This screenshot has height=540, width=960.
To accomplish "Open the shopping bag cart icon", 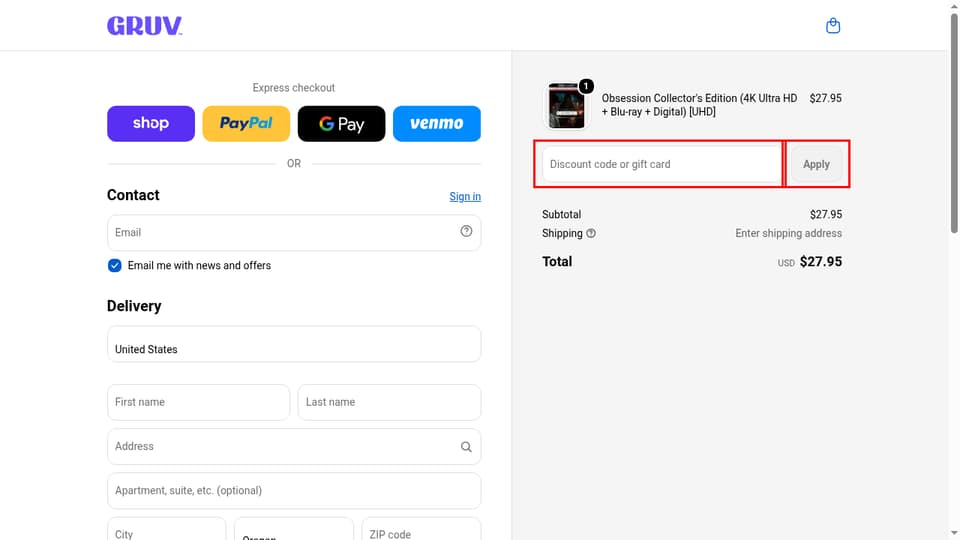I will point(833,26).
